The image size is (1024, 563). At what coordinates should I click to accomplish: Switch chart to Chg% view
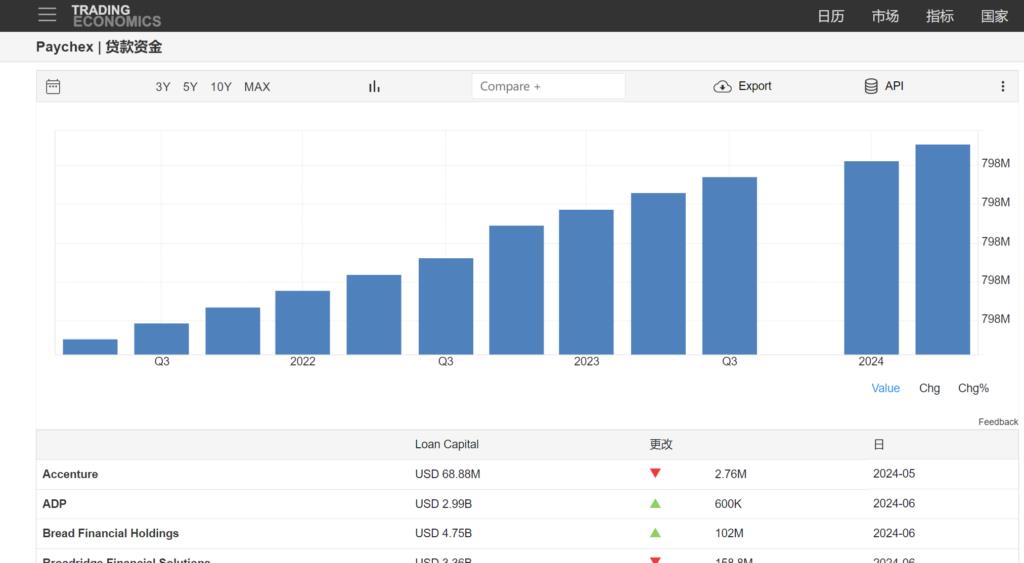(x=973, y=388)
